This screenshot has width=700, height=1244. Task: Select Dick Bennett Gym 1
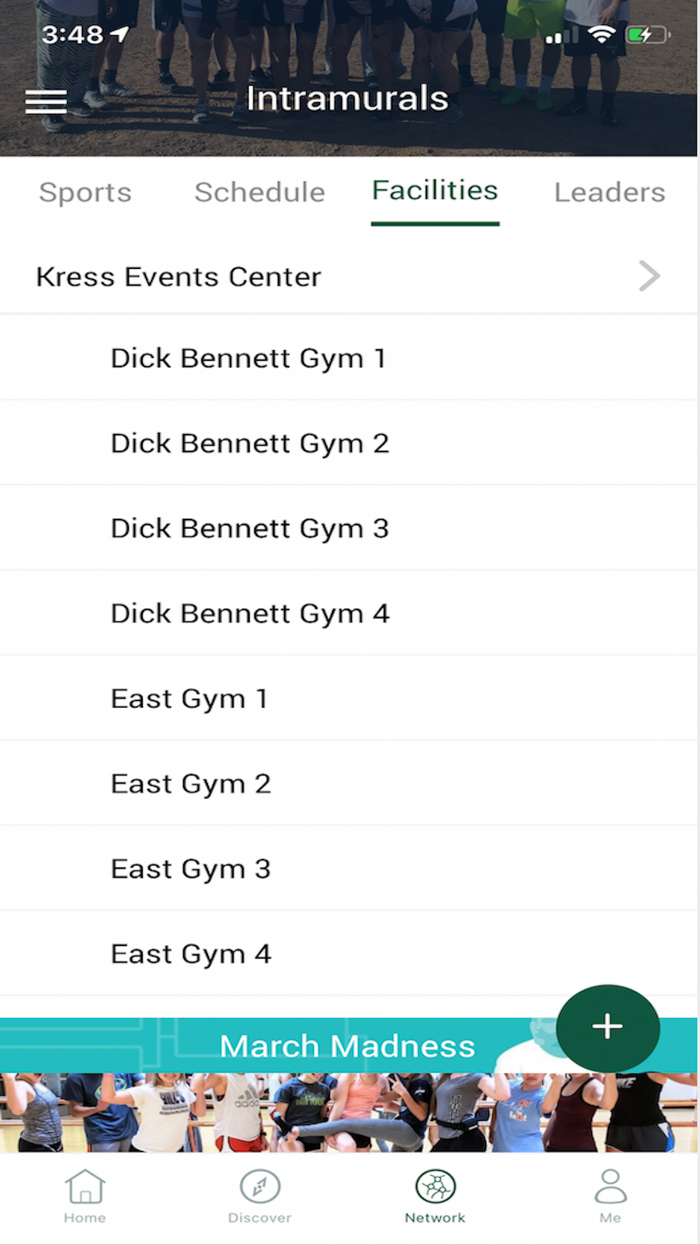point(248,358)
